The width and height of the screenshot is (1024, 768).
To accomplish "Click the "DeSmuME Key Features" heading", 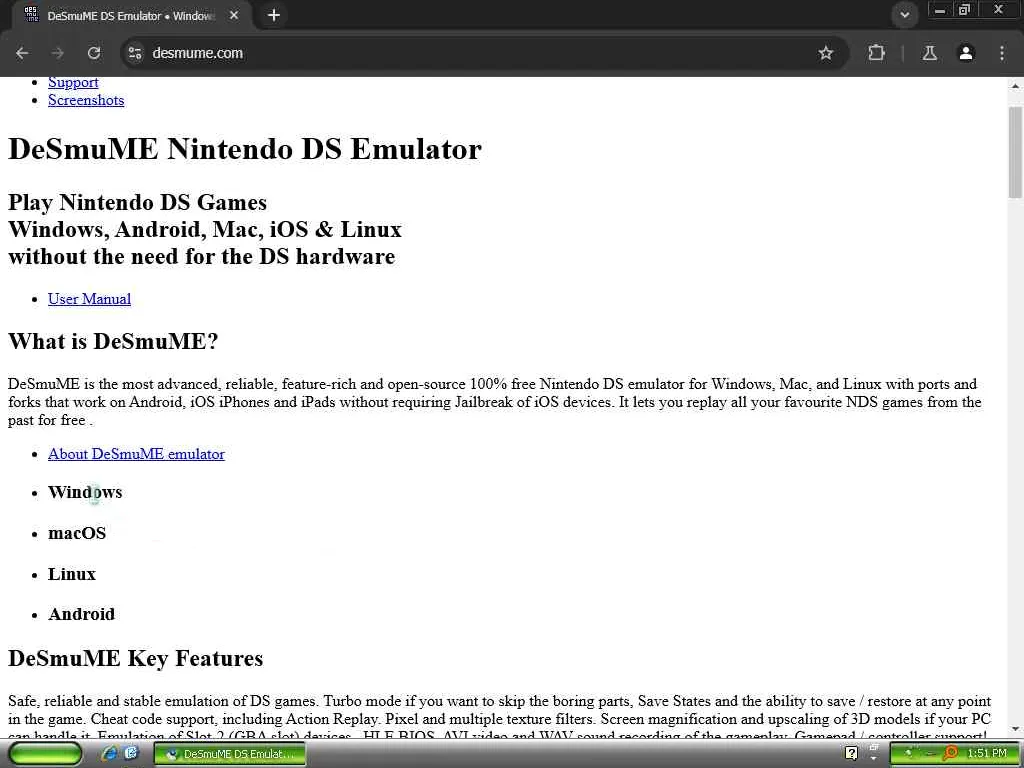I will (x=136, y=658).
